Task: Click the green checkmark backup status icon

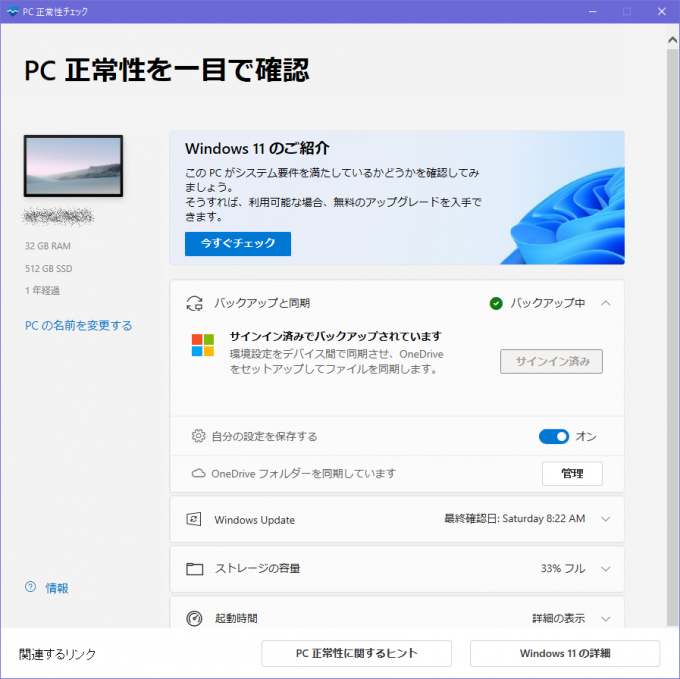Action: (496, 304)
